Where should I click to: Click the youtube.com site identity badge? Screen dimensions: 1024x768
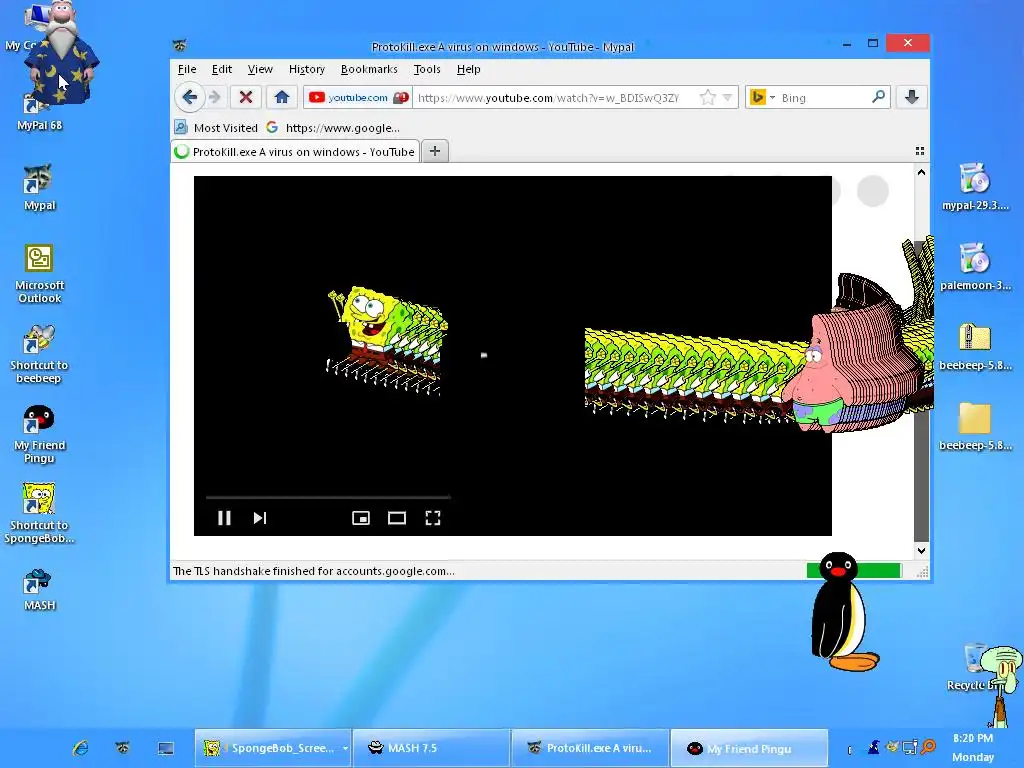(358, 98)
